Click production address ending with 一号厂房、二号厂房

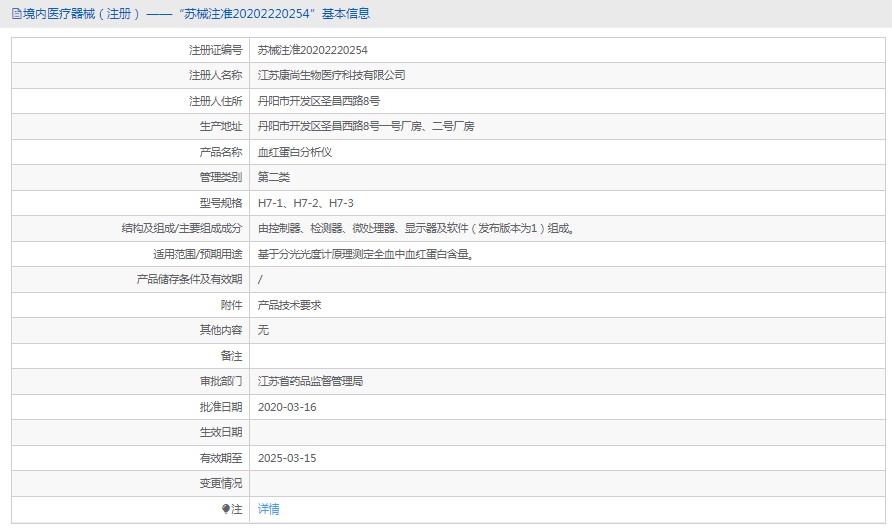click(366, 126)
